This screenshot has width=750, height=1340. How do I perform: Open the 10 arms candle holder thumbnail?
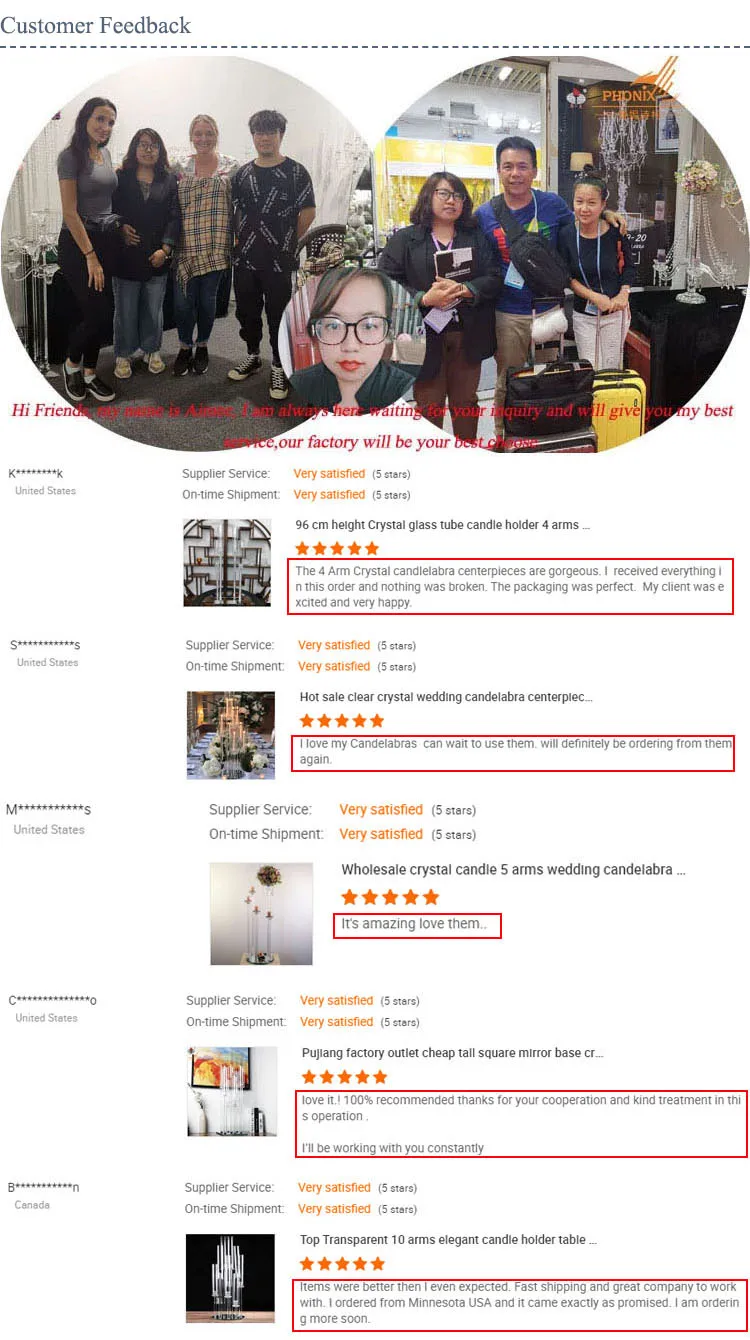coord(230,1278)
